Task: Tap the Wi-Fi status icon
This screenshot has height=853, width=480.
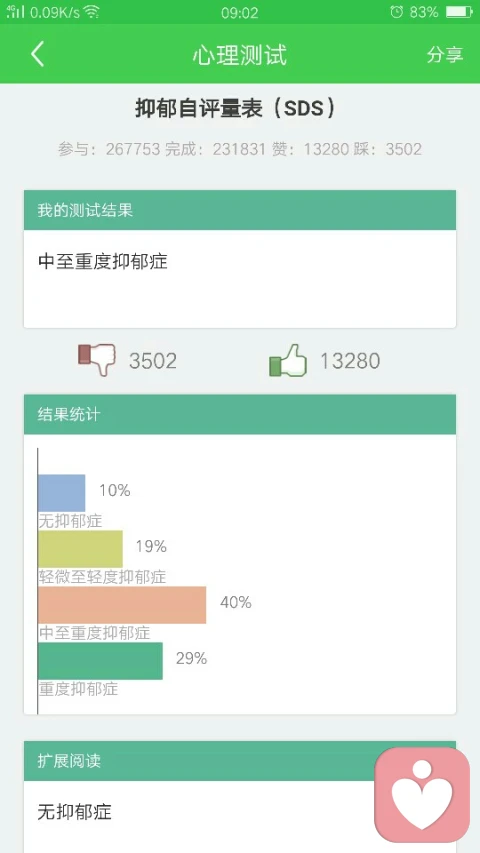Action: coord(91,11)
